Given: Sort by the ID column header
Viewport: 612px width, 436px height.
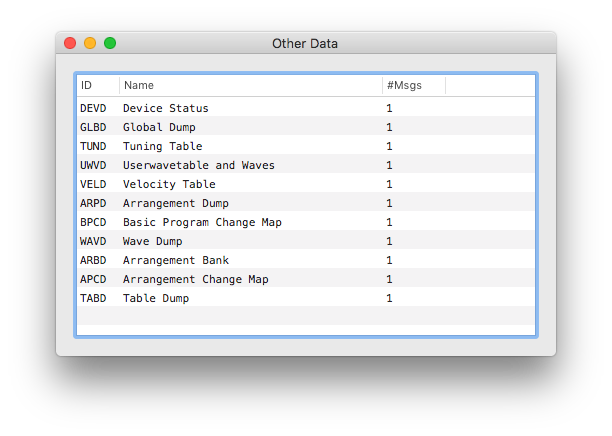Looking at the screenshot, I should (x=97, y=85).
